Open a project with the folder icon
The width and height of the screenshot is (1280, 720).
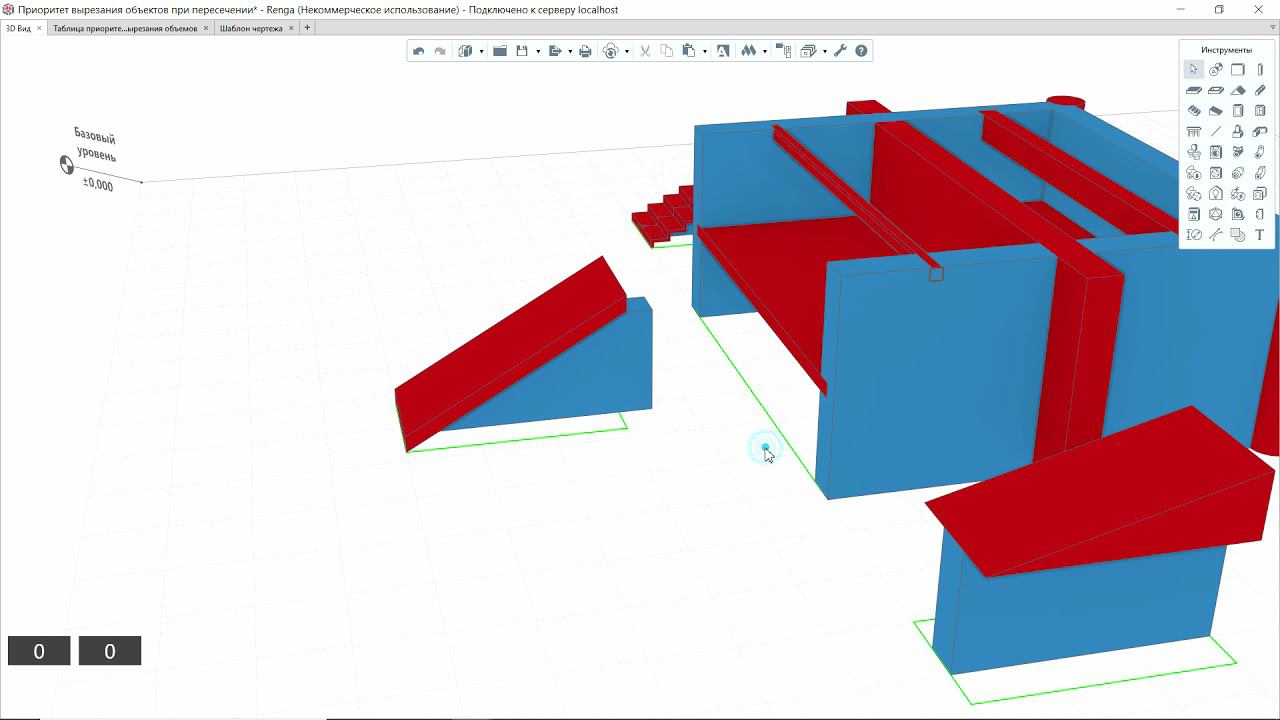coord(500,51)
